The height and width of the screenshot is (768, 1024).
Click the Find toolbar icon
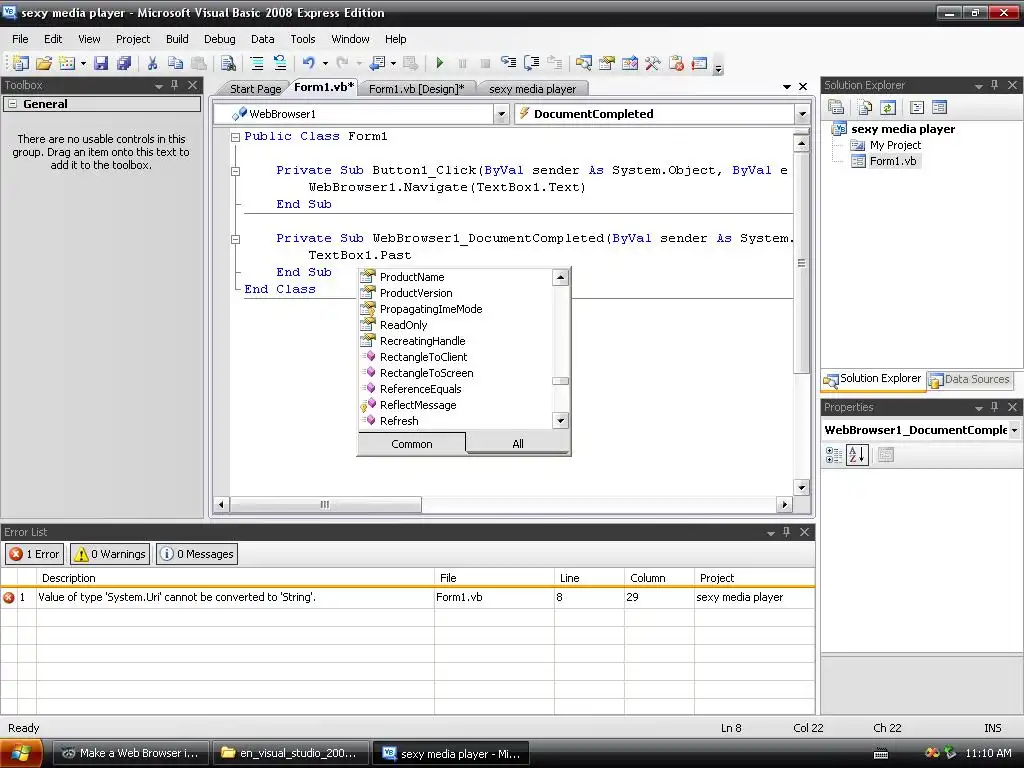point(227,63)
